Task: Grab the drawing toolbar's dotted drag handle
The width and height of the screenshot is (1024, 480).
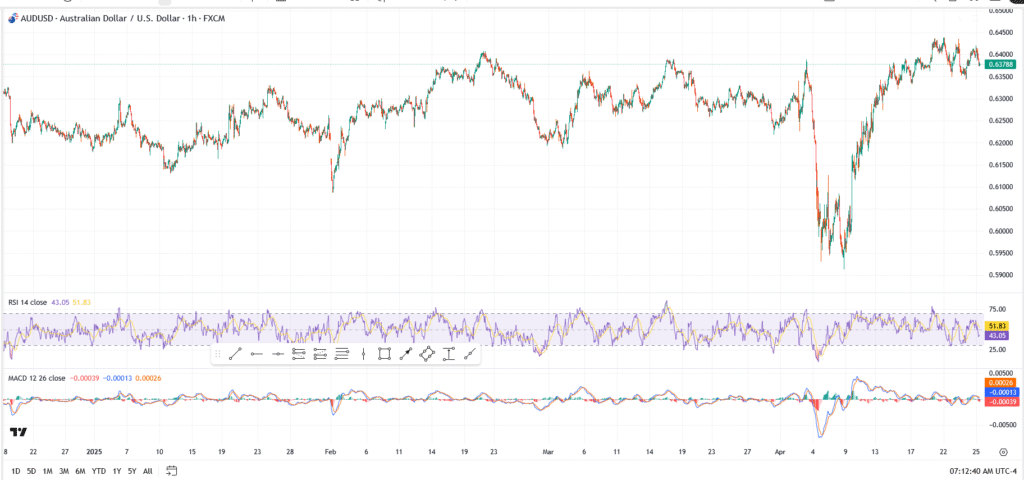Action: (x=218, y=353)
